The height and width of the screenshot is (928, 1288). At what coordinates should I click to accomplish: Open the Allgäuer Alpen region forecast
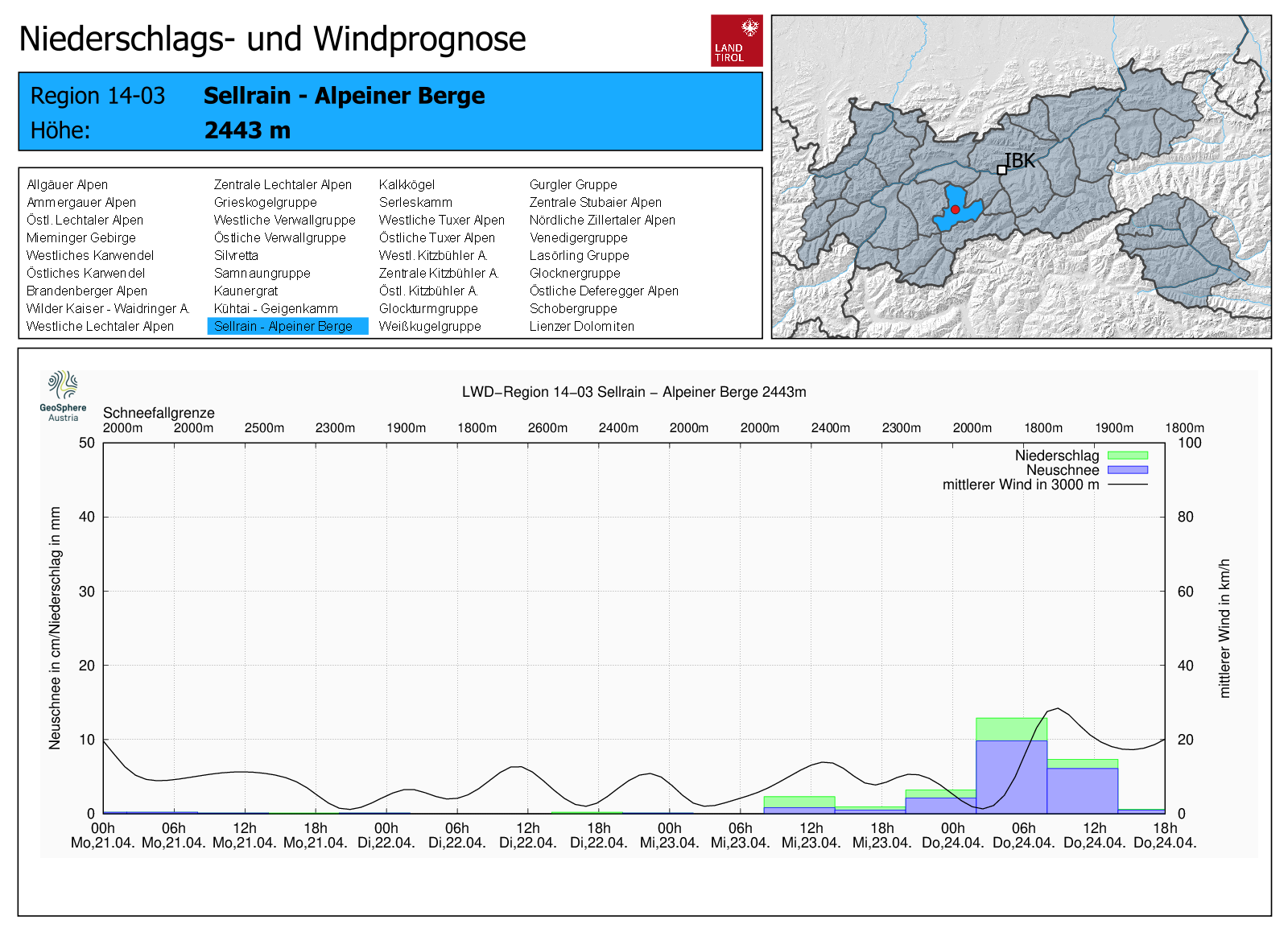pyautogui.click(x=67, y=184)
